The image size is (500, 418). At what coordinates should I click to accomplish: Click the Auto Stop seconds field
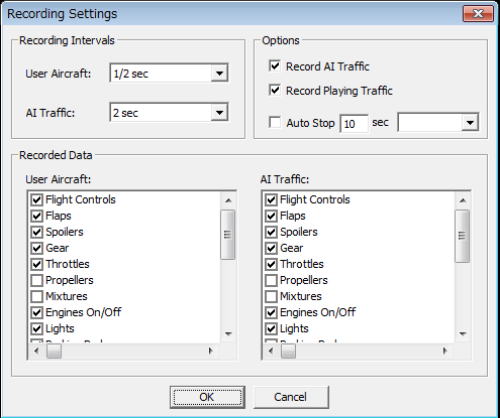pyautogui.click(x=354, y=123)
